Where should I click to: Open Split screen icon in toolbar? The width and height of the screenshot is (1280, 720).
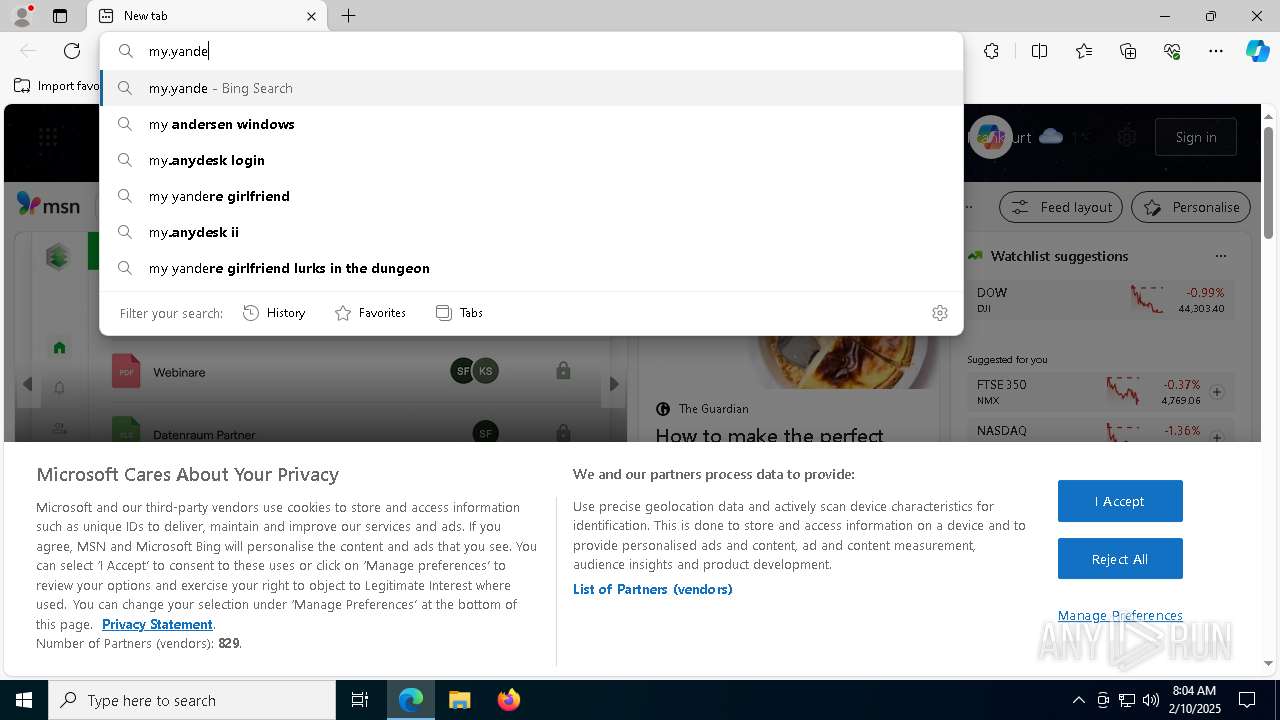tap(1039, 51)
